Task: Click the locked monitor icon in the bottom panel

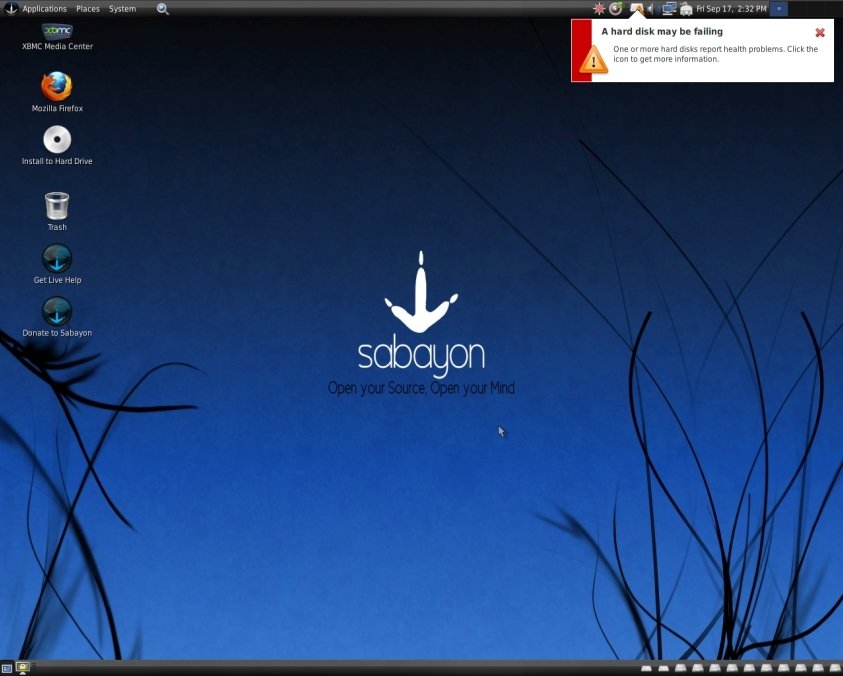Action: click(23, 668)
